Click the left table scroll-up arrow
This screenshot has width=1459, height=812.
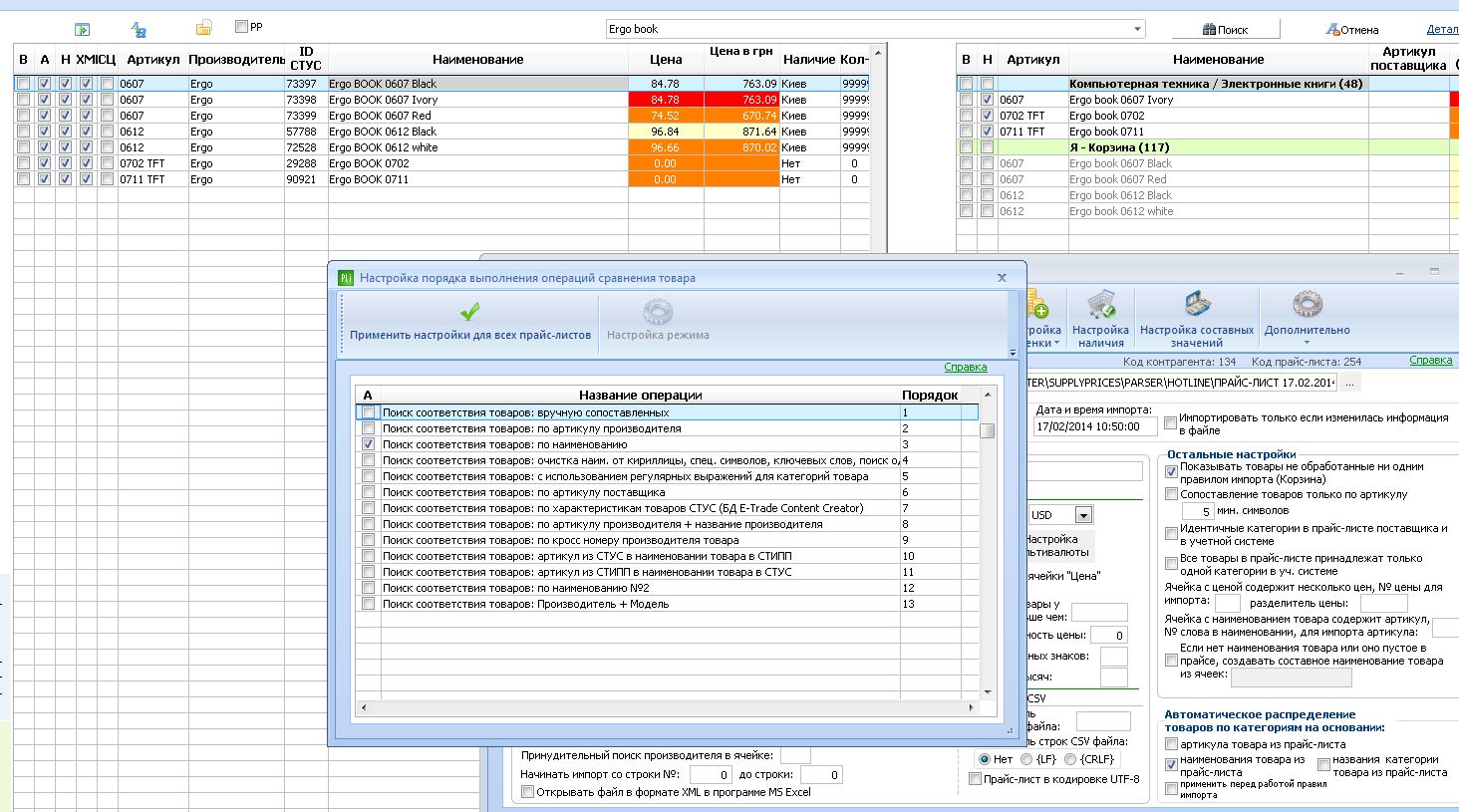pyautogui.click(x=877, y=53)
